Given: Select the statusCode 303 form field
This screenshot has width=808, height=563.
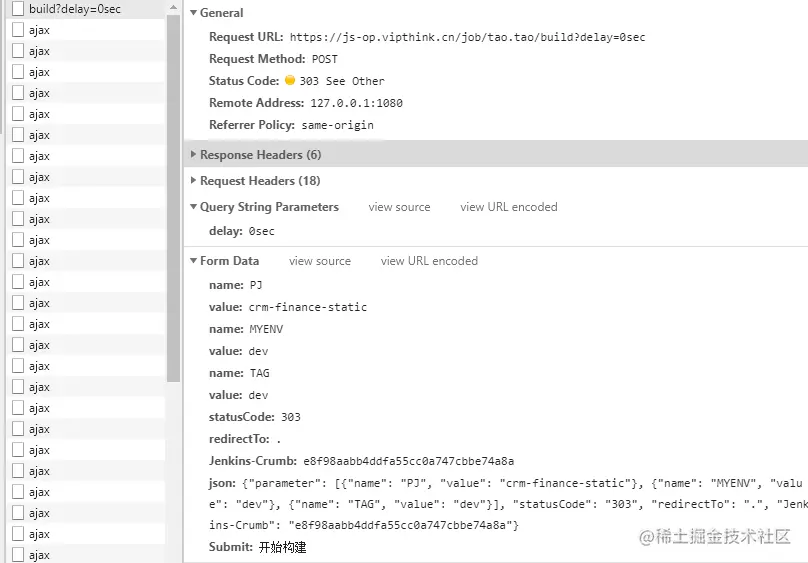Looking at the screenshot, I should (255, 417).
